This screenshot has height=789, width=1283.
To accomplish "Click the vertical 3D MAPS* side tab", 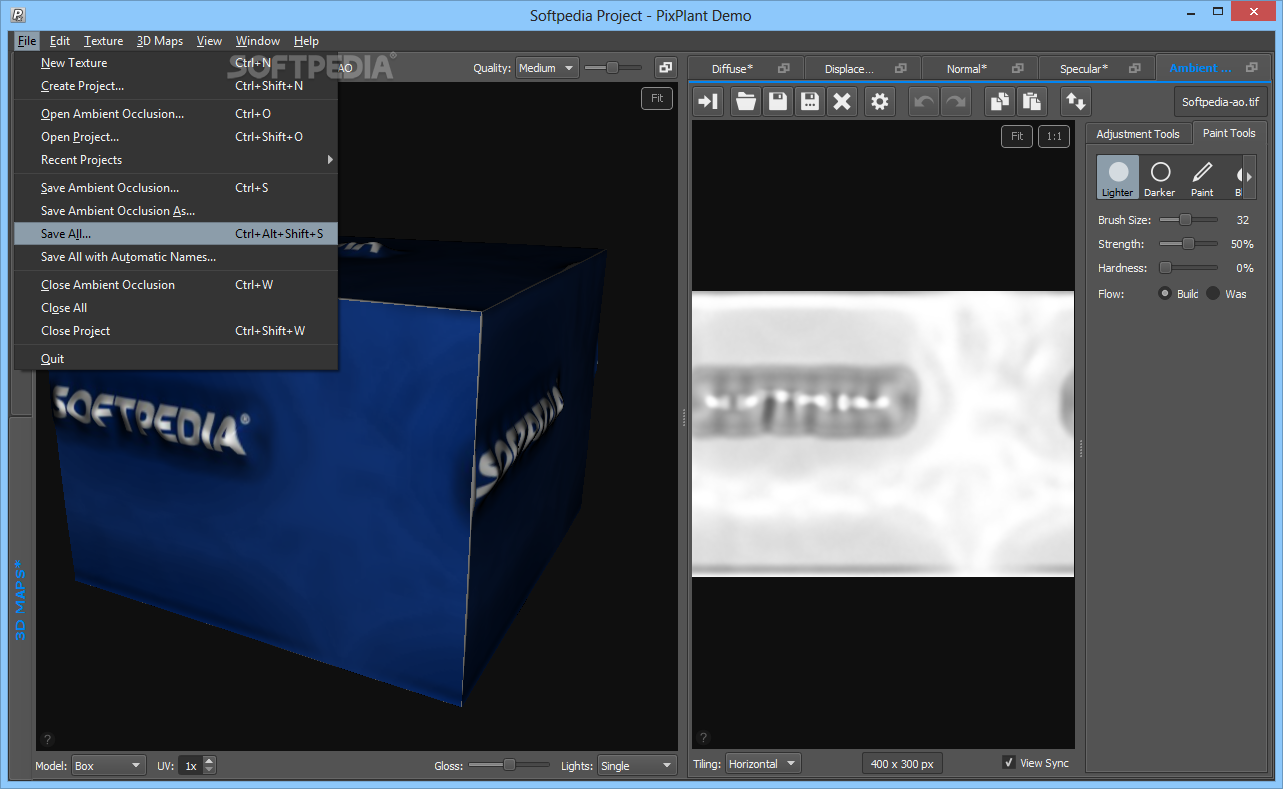I will click(x=21, y=598).
